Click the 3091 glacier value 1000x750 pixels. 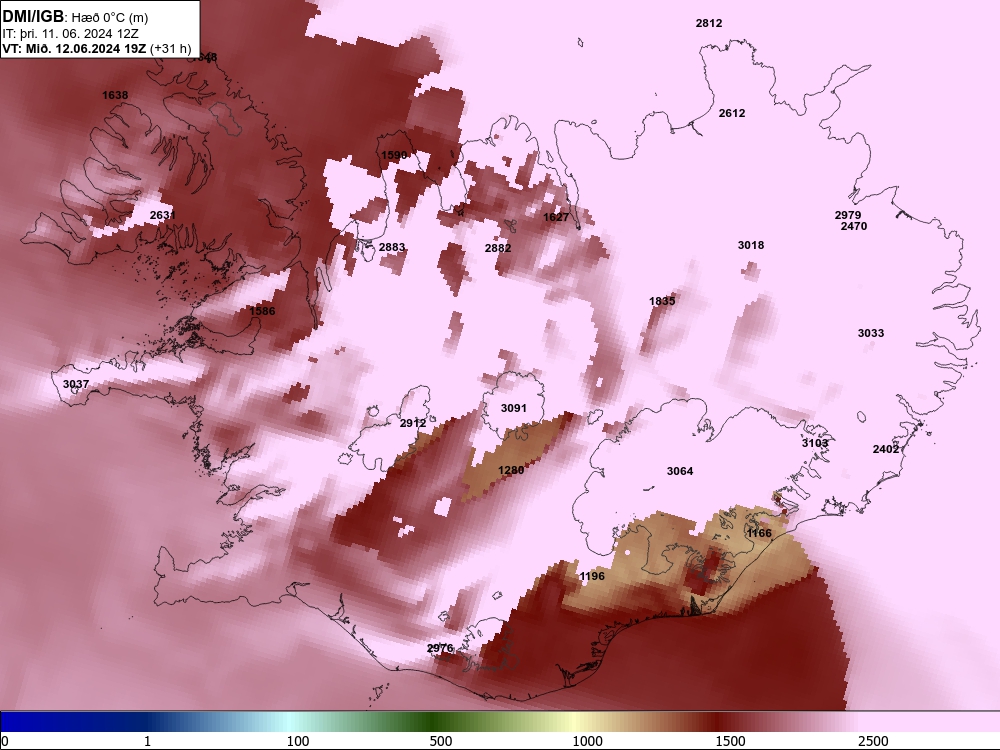(513, 408)
